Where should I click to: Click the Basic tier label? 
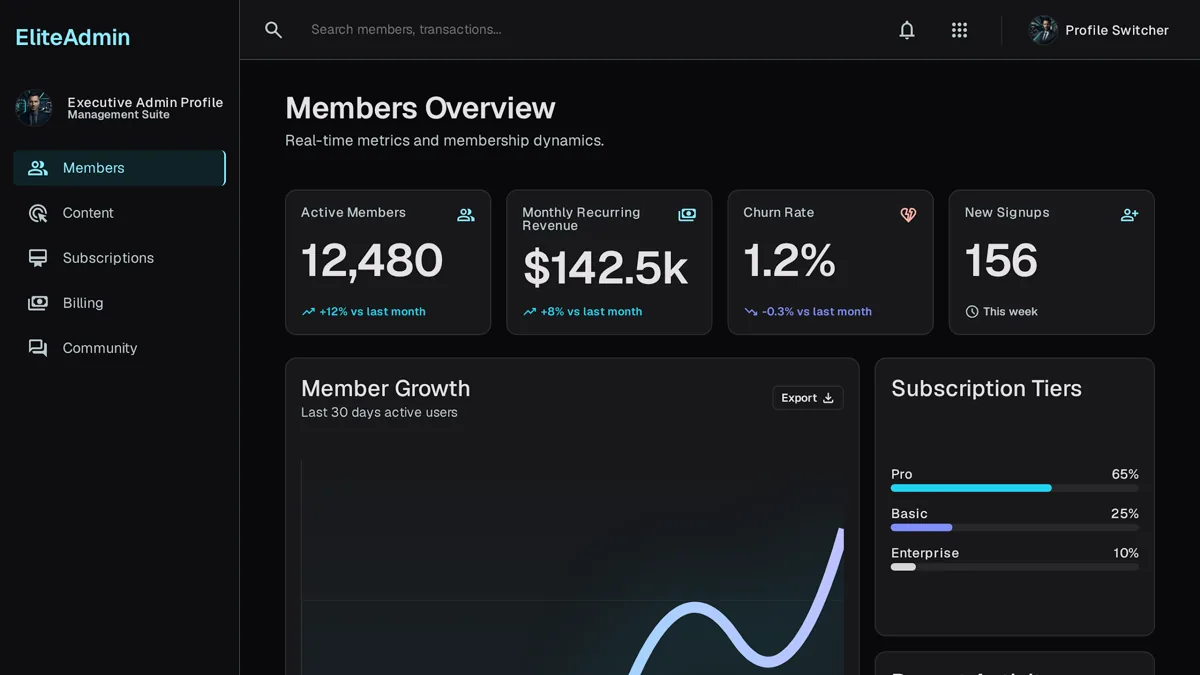click(909, 514)
